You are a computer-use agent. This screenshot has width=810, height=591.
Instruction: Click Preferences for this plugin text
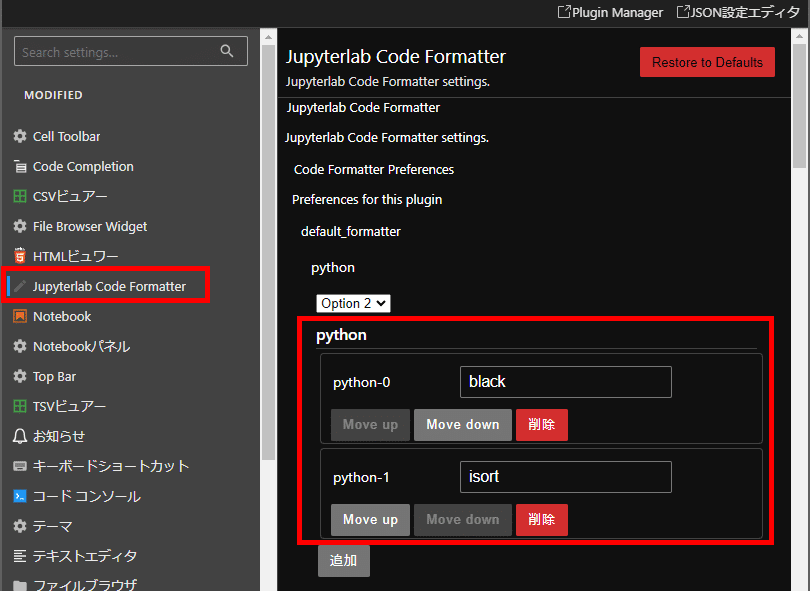[x=367, y=199]
